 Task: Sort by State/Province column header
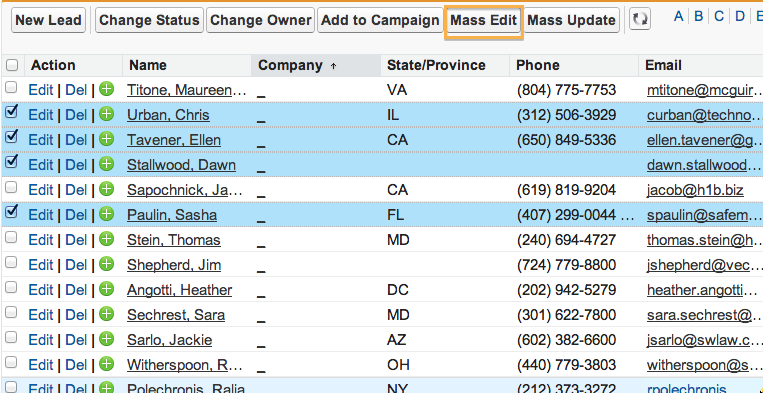[x=436, y=65]
